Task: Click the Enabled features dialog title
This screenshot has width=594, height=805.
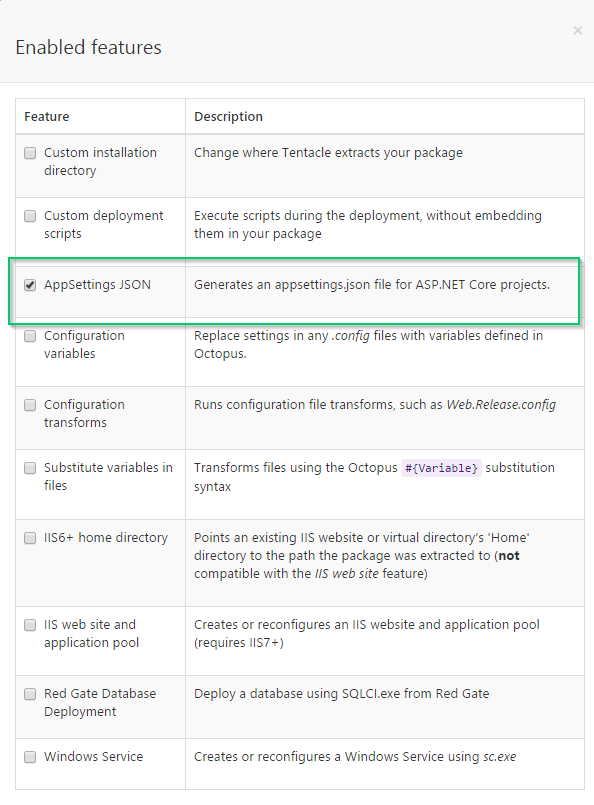Action: 86,47
